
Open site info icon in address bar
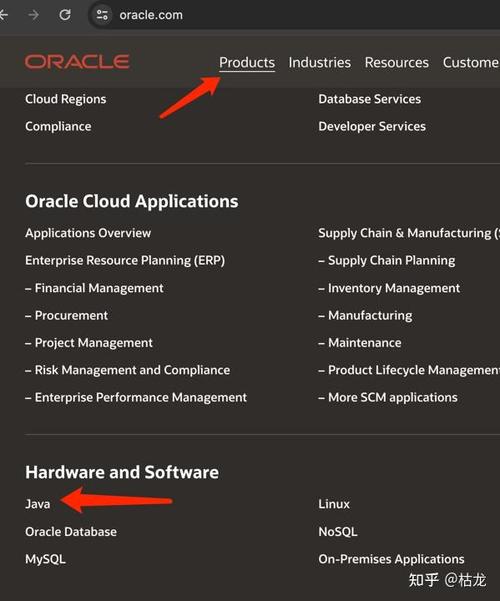102,15
